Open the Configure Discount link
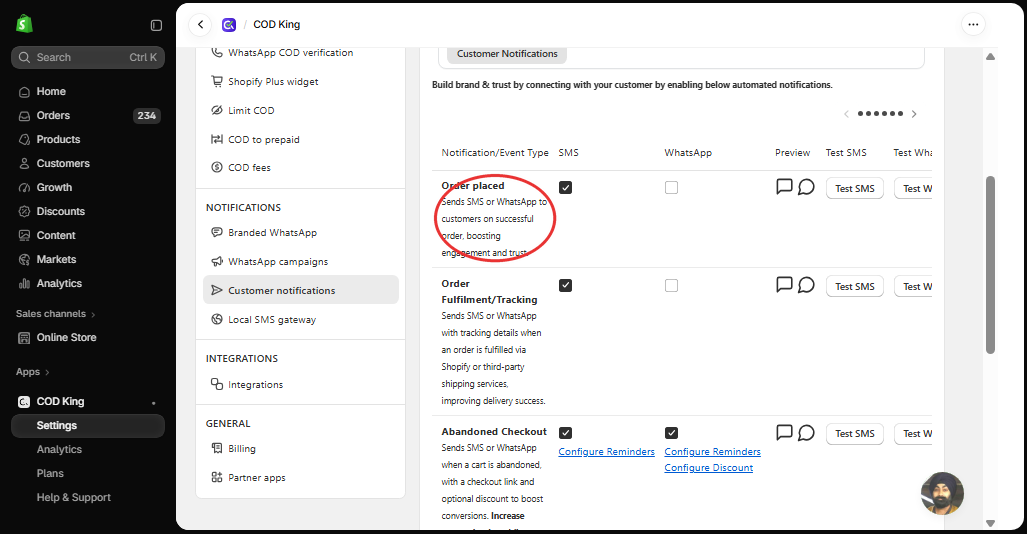Screen dimensions: 1027x534 (x=709, y=468)
